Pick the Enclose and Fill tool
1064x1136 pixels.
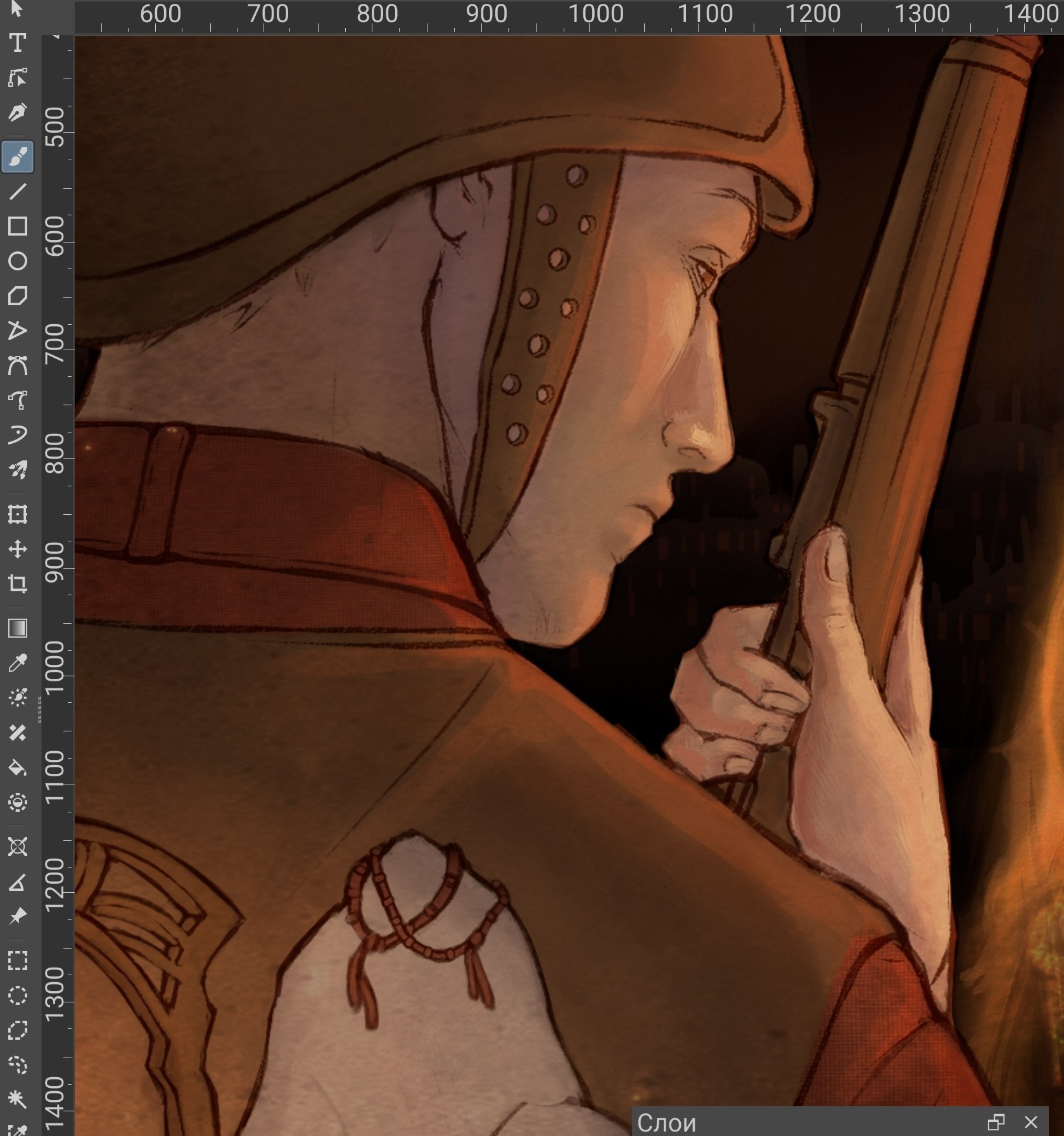[17, 802]
